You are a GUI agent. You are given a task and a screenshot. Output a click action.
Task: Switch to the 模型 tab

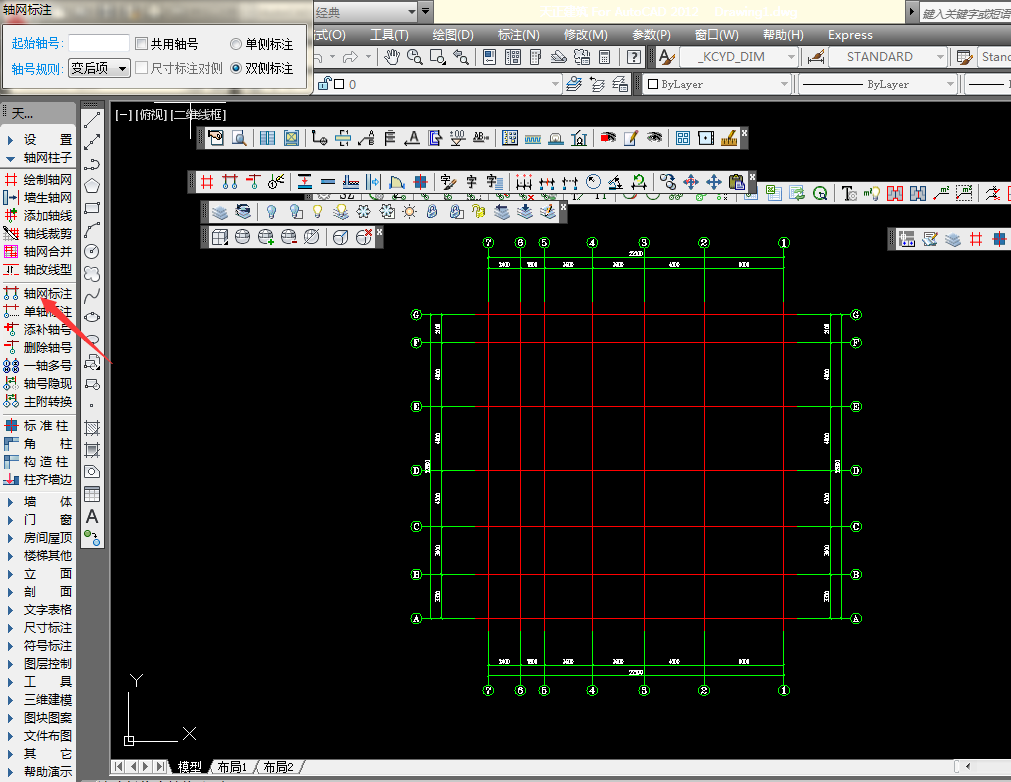(189, 767)
